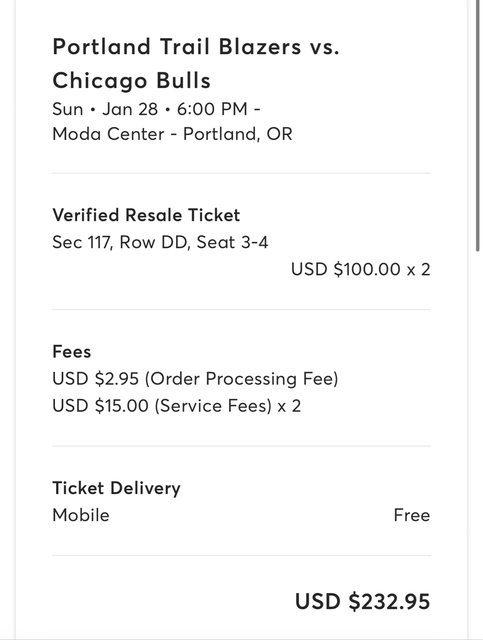Image resolution: width=483 pixels, height=640 pixels.
Task: Click the Sec 117, Row DD, Seat 3-4 text
Action: (160, 242)
